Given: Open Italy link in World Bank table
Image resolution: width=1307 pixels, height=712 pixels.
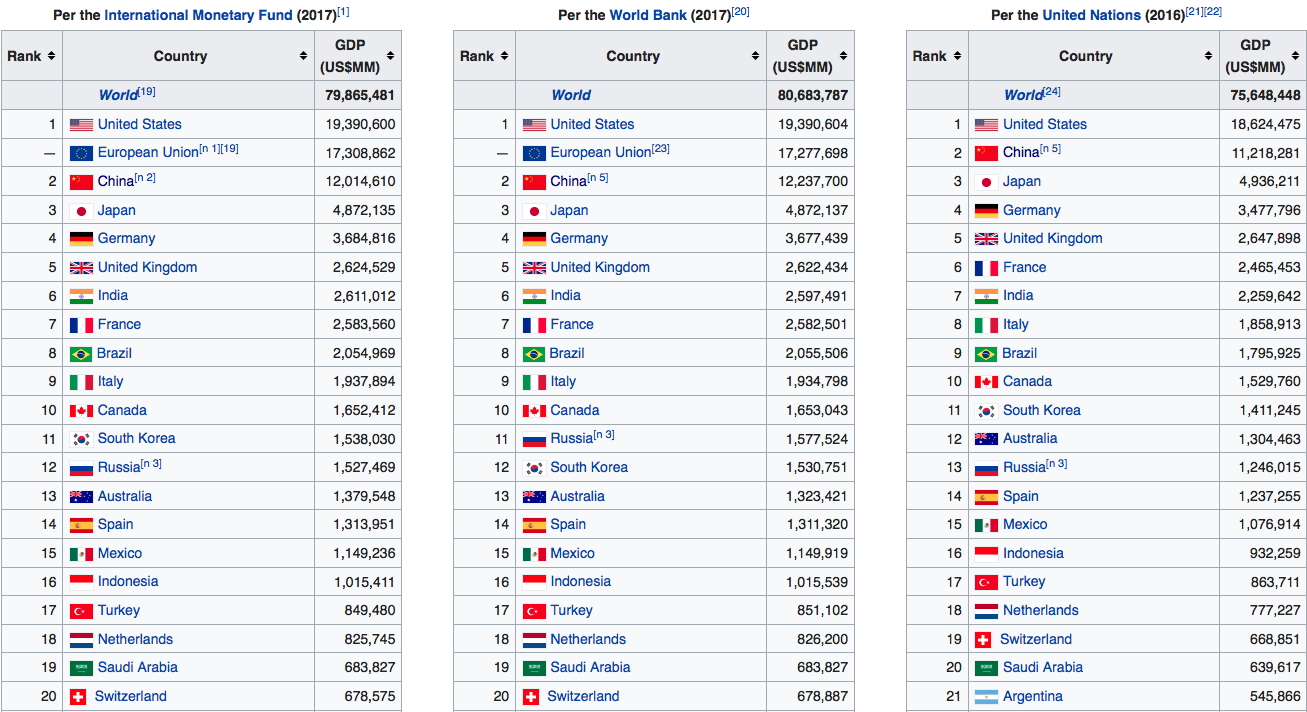Looking at the screenshot, I should click(x=564, y=382).
